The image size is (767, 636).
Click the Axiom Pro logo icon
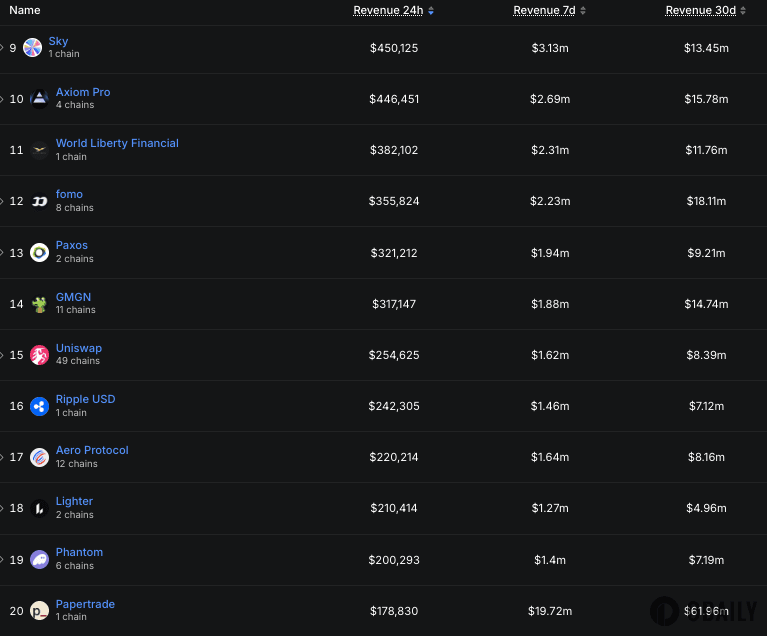(39, 99)
